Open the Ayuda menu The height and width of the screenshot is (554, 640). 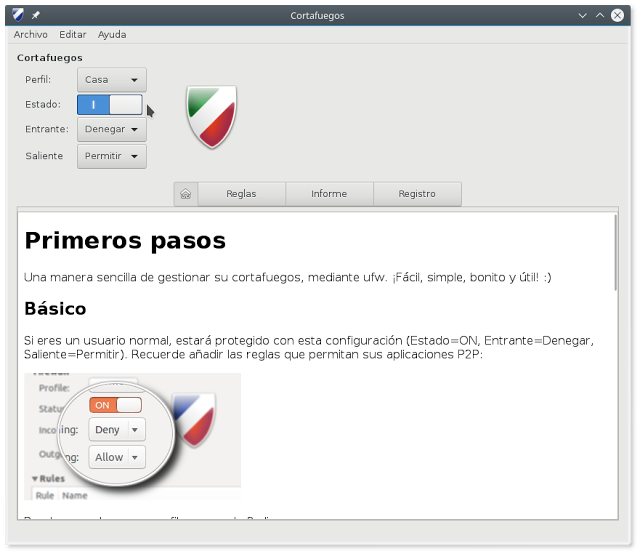[112, 35]
